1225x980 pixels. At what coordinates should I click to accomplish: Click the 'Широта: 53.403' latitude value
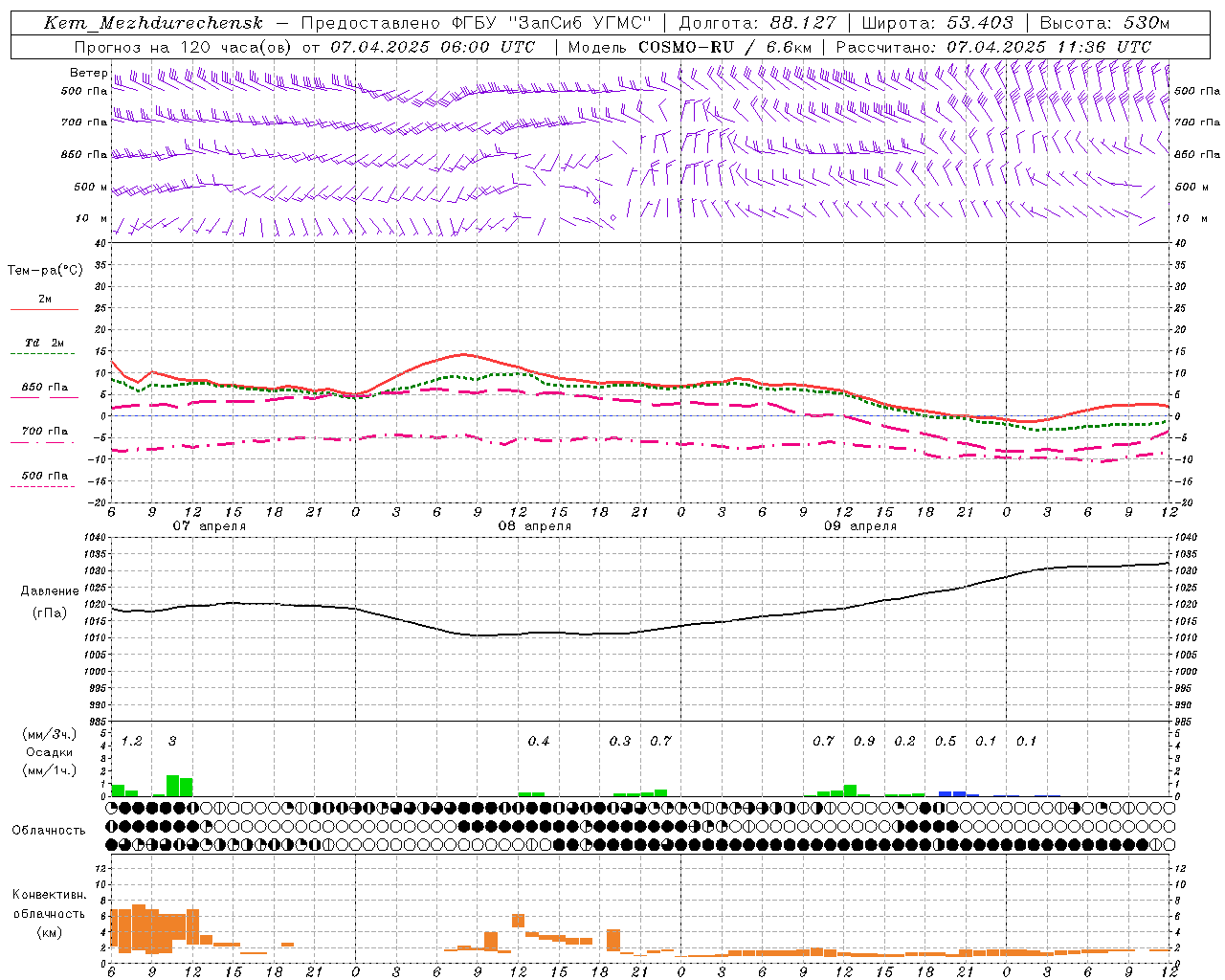[x=937, y=23]
